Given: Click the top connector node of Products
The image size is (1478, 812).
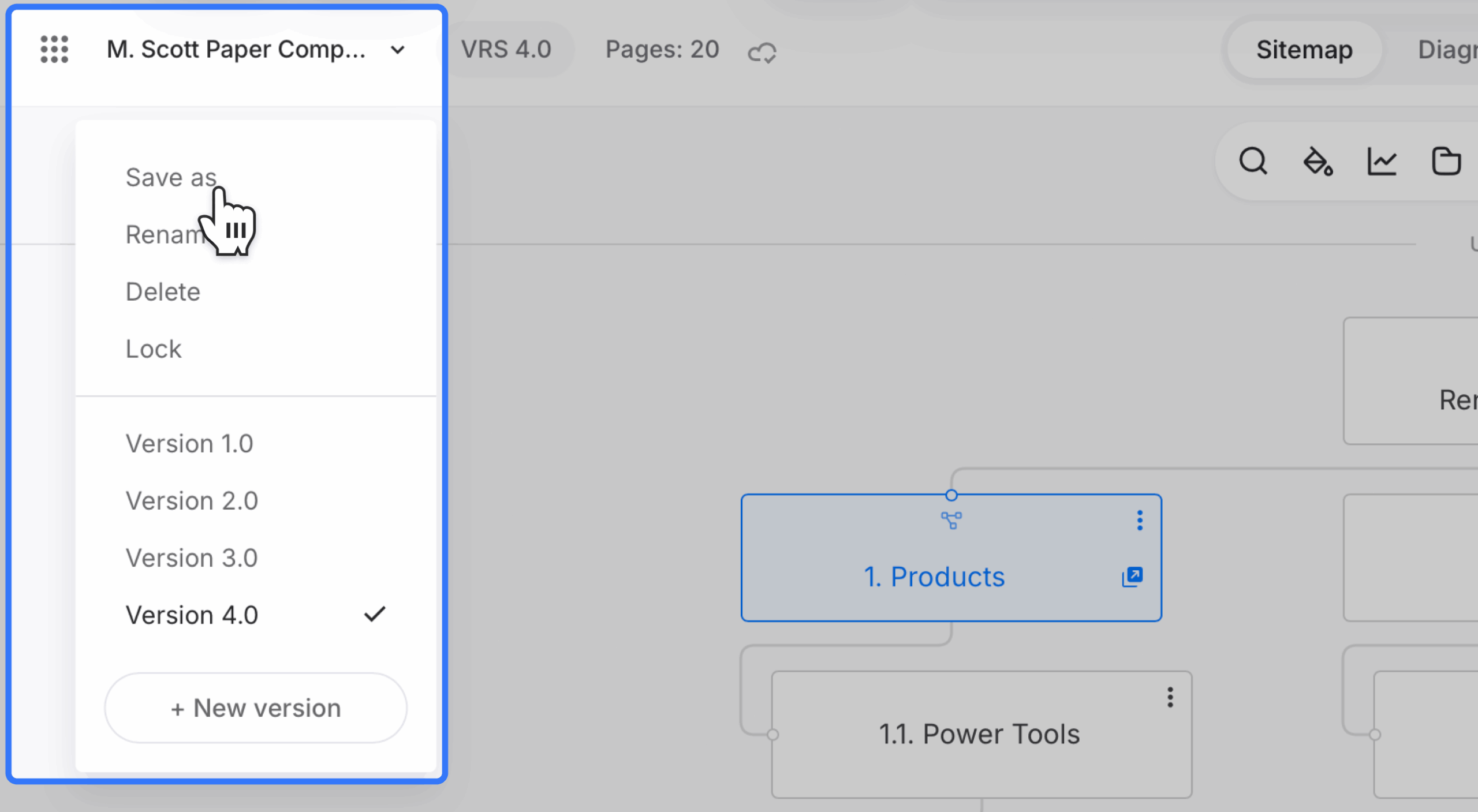Looking at the screenshot, I should coord(951,495).
